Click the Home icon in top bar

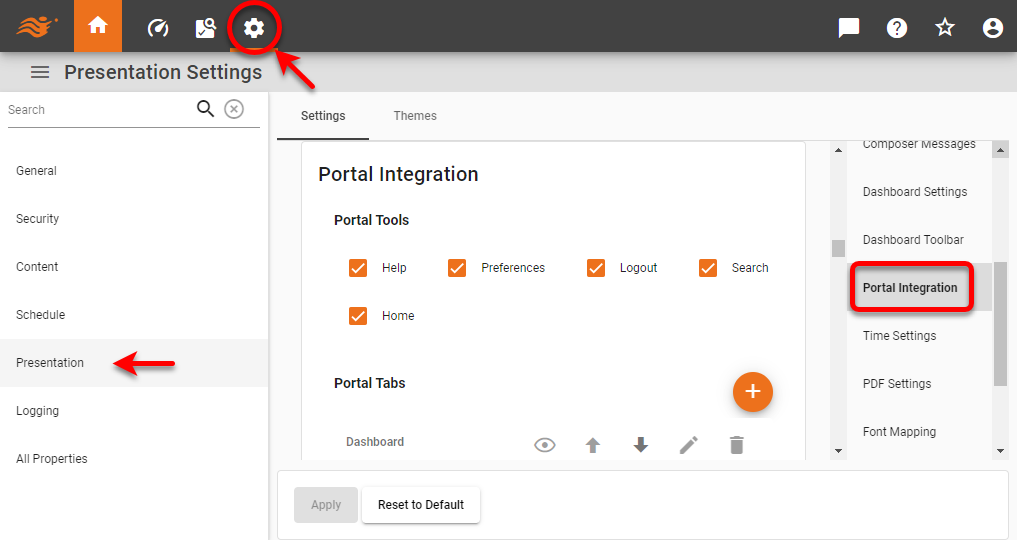point(98,27)
